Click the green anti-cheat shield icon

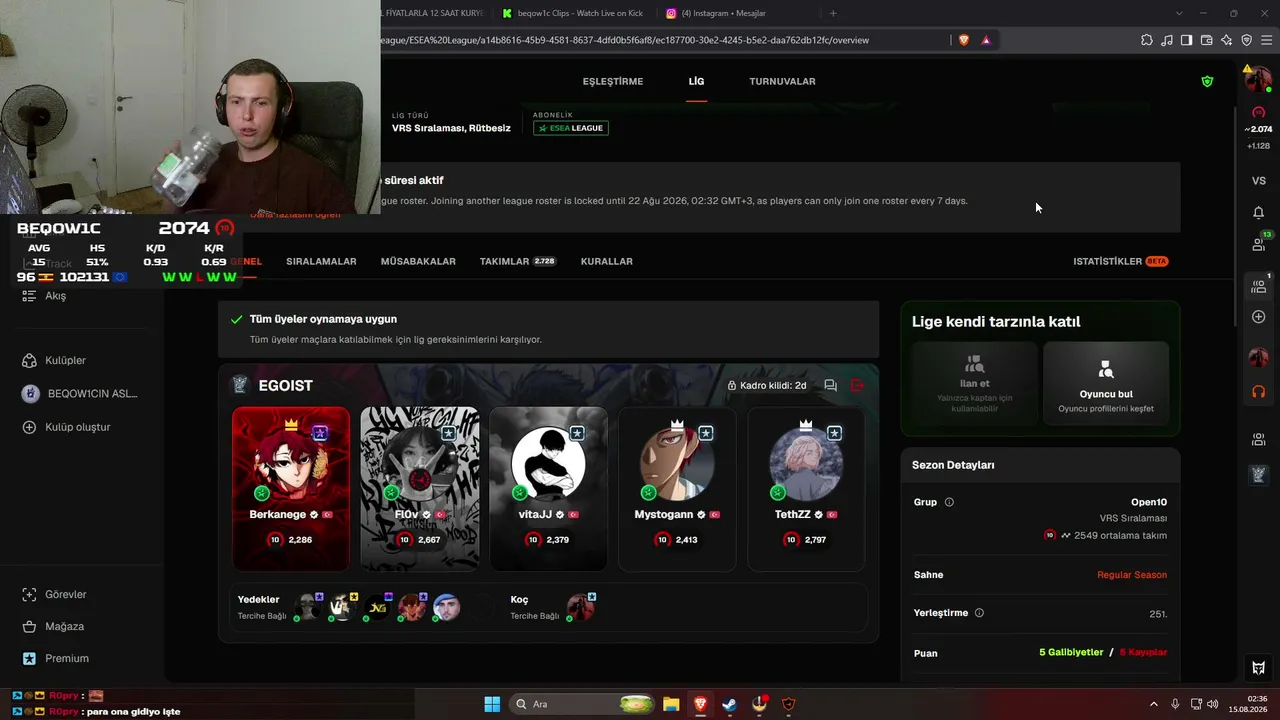[x=1207, y=81]
